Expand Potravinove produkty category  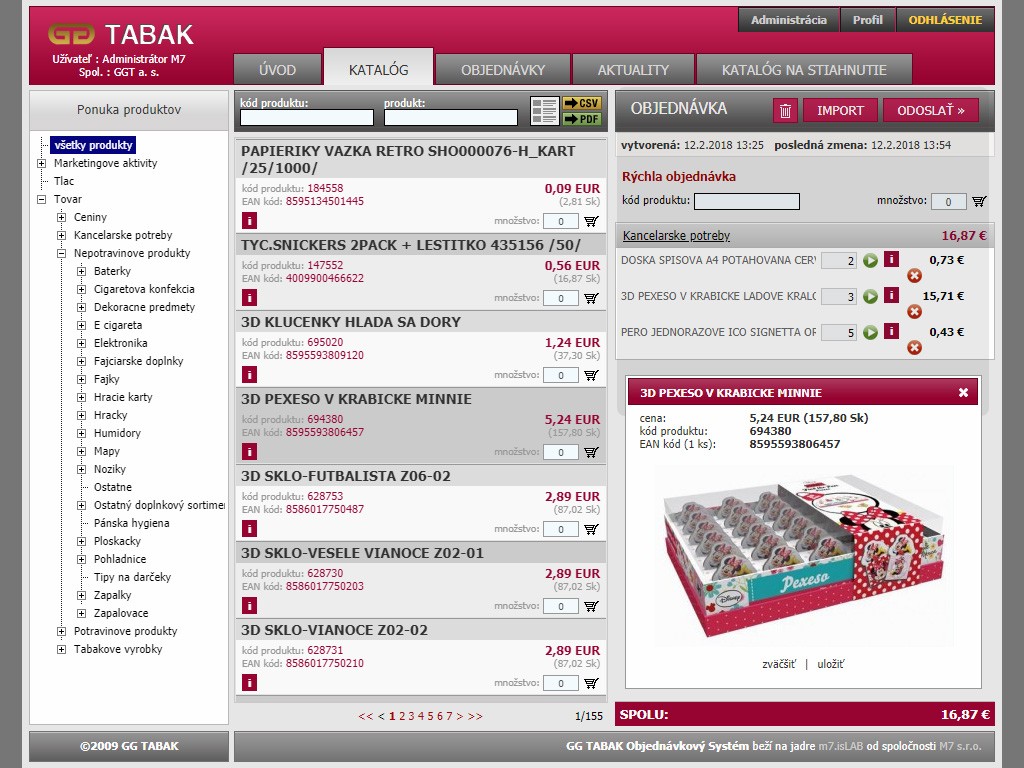click(61, 632)
